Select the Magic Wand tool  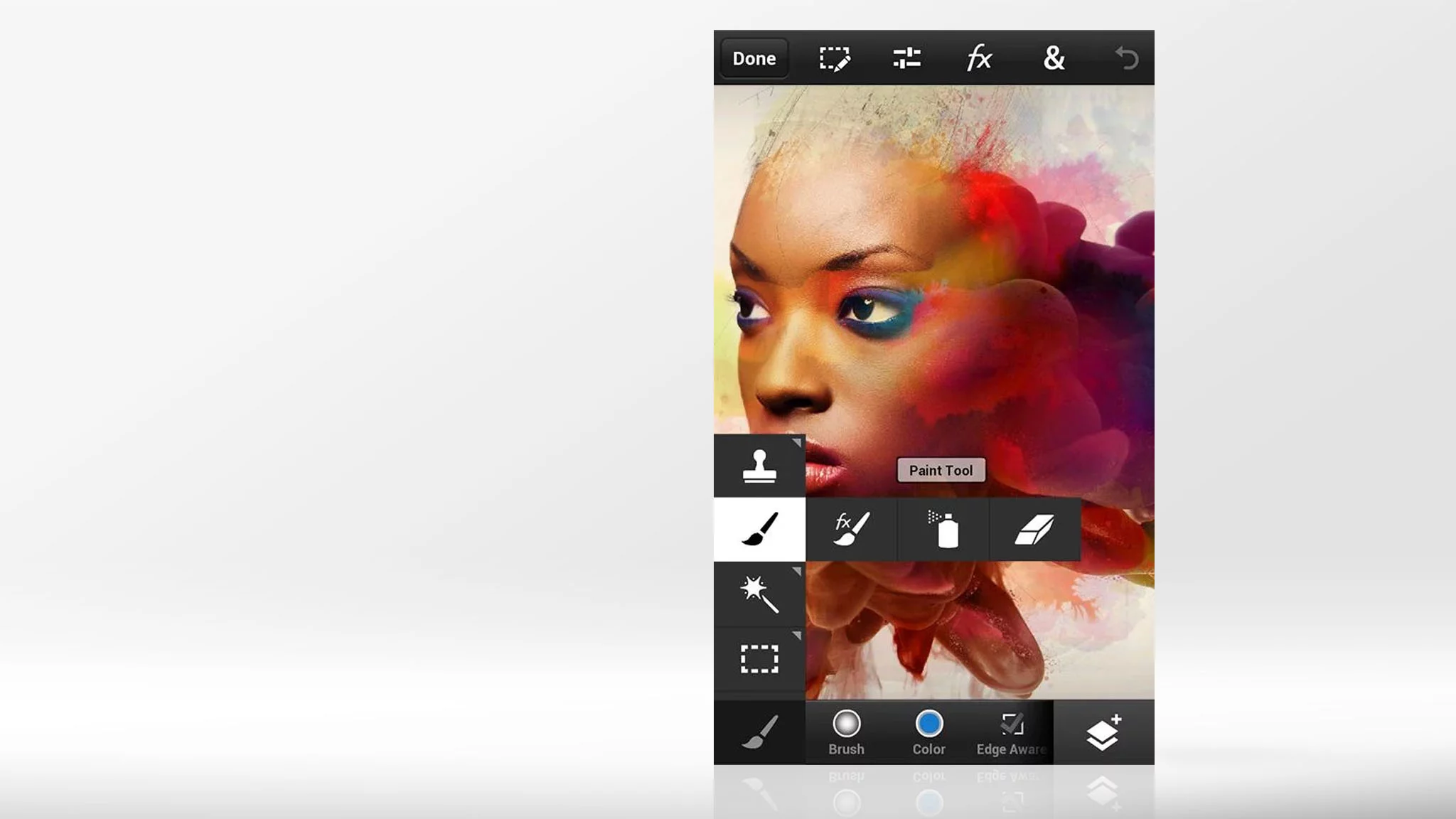(760, 596)
